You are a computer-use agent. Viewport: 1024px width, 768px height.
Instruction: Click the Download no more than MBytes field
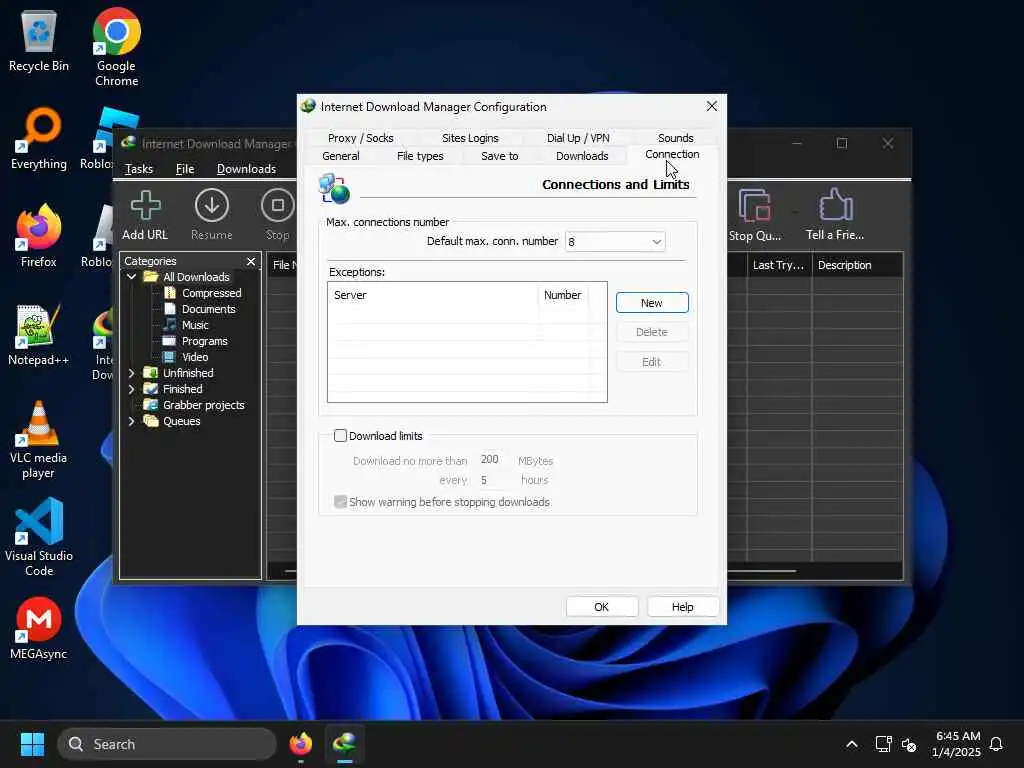[x=493, y=460]
